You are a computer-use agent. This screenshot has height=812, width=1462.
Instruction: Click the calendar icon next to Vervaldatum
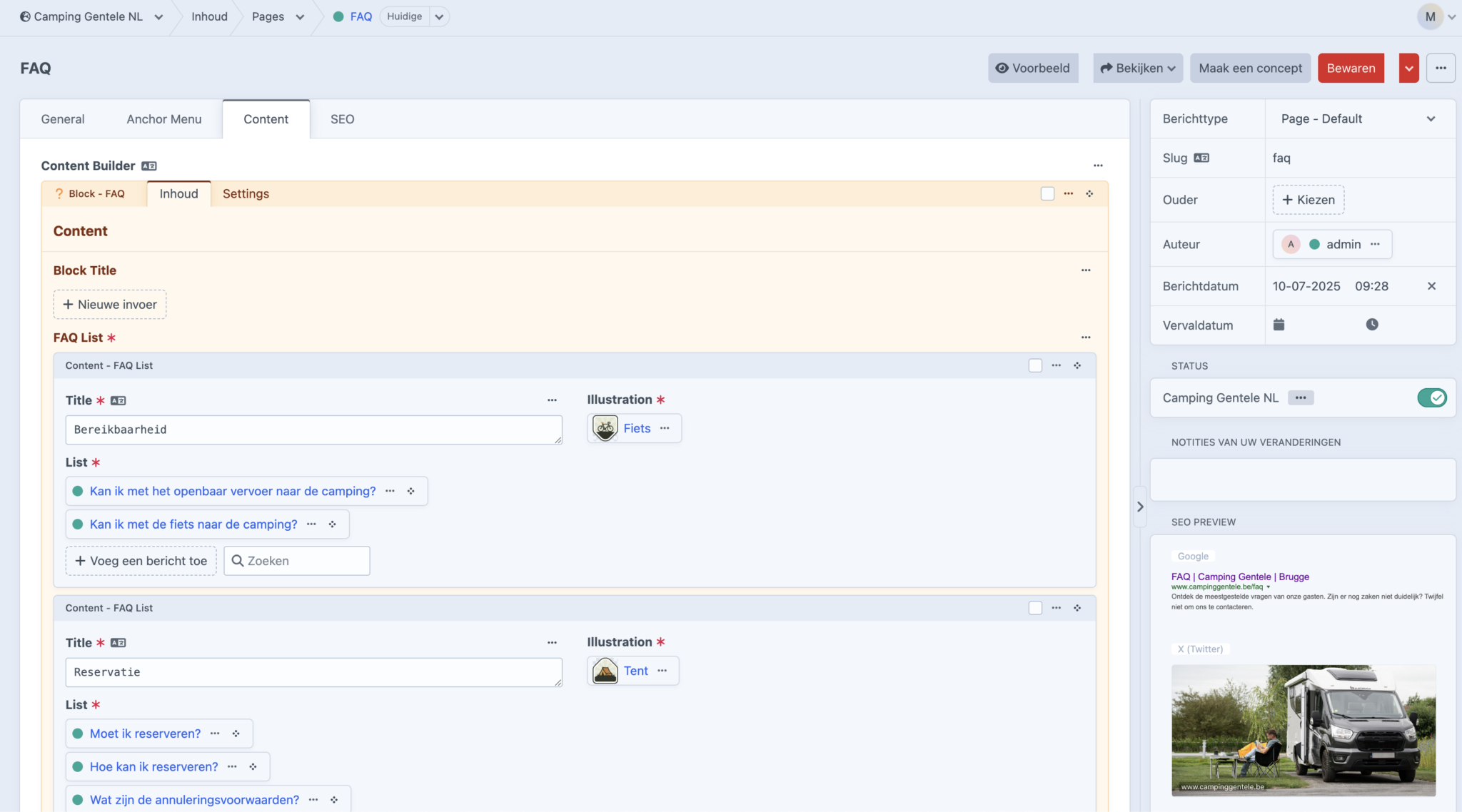(x=1279, y=325)
